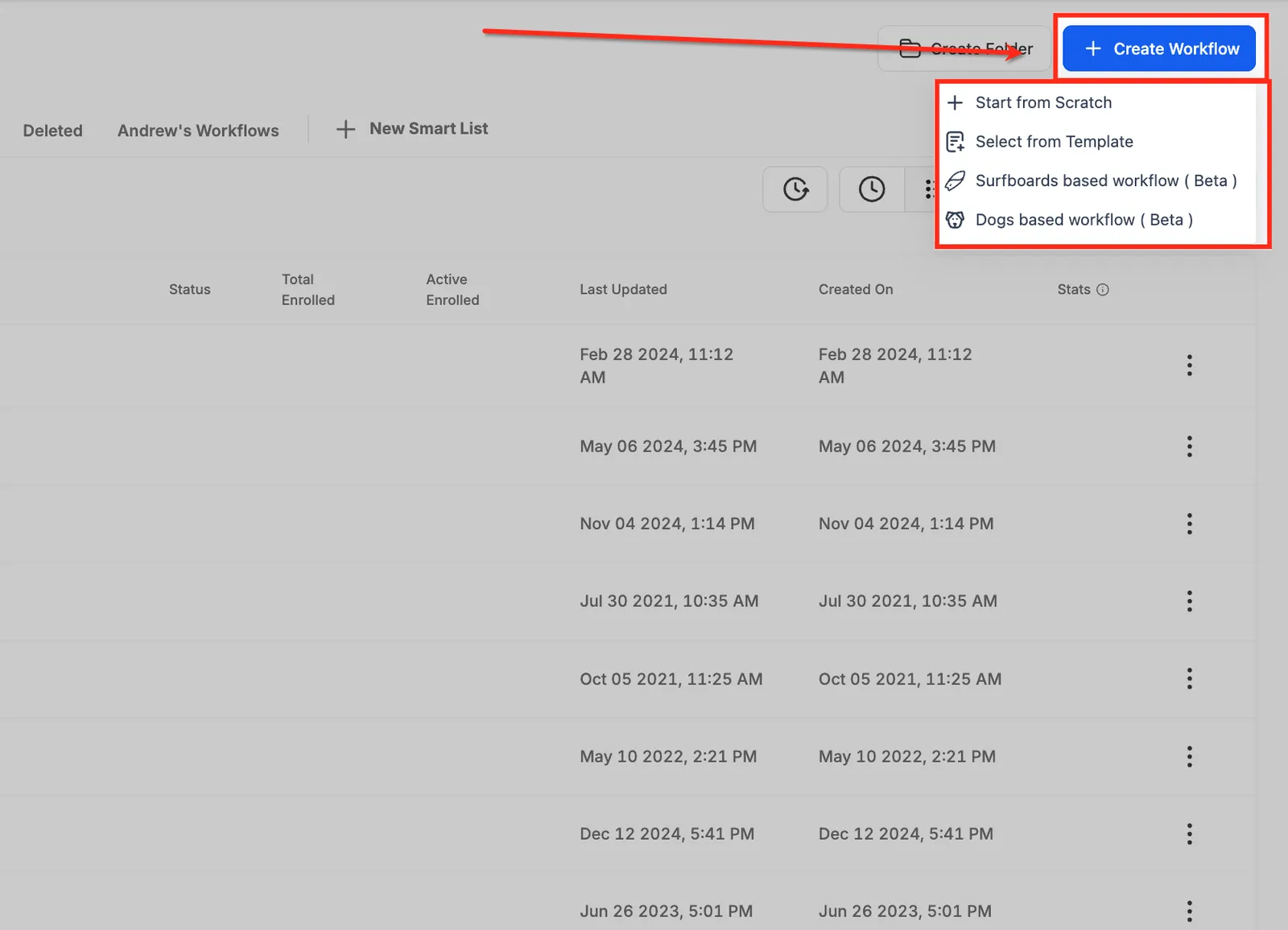
Task: Open row menu for Dec 12 2024 workflow
Action: 1189,834
